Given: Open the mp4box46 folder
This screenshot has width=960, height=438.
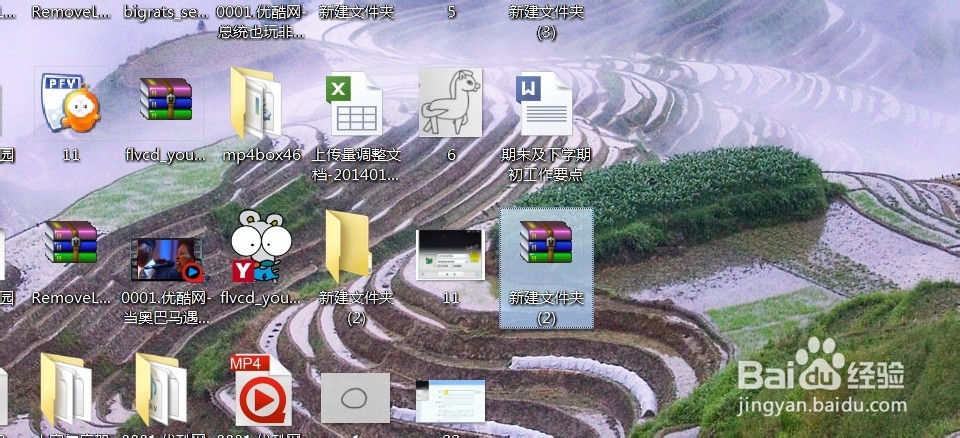Looking at the screenshot, I should [256, 104].
